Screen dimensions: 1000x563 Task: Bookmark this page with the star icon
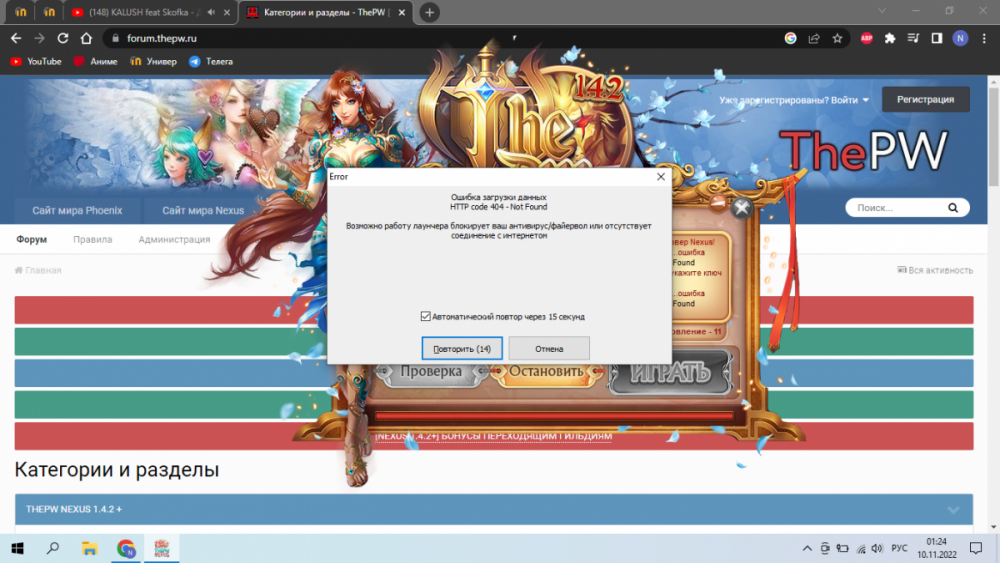pos(837,38)
